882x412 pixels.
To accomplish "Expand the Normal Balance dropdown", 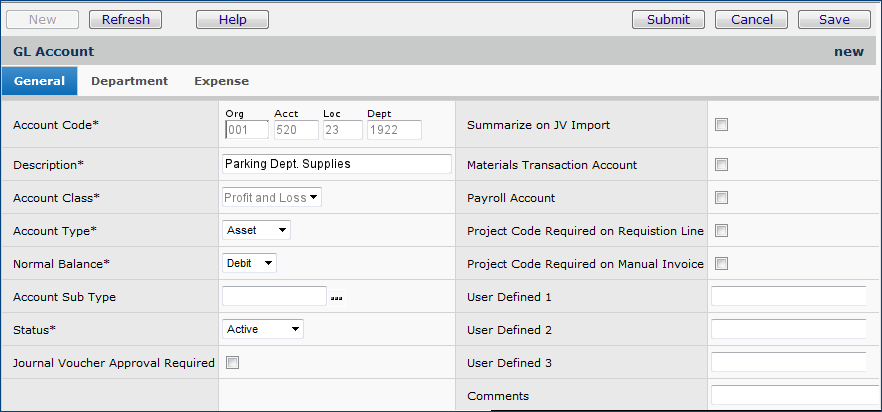I will [x=249, y=264].
